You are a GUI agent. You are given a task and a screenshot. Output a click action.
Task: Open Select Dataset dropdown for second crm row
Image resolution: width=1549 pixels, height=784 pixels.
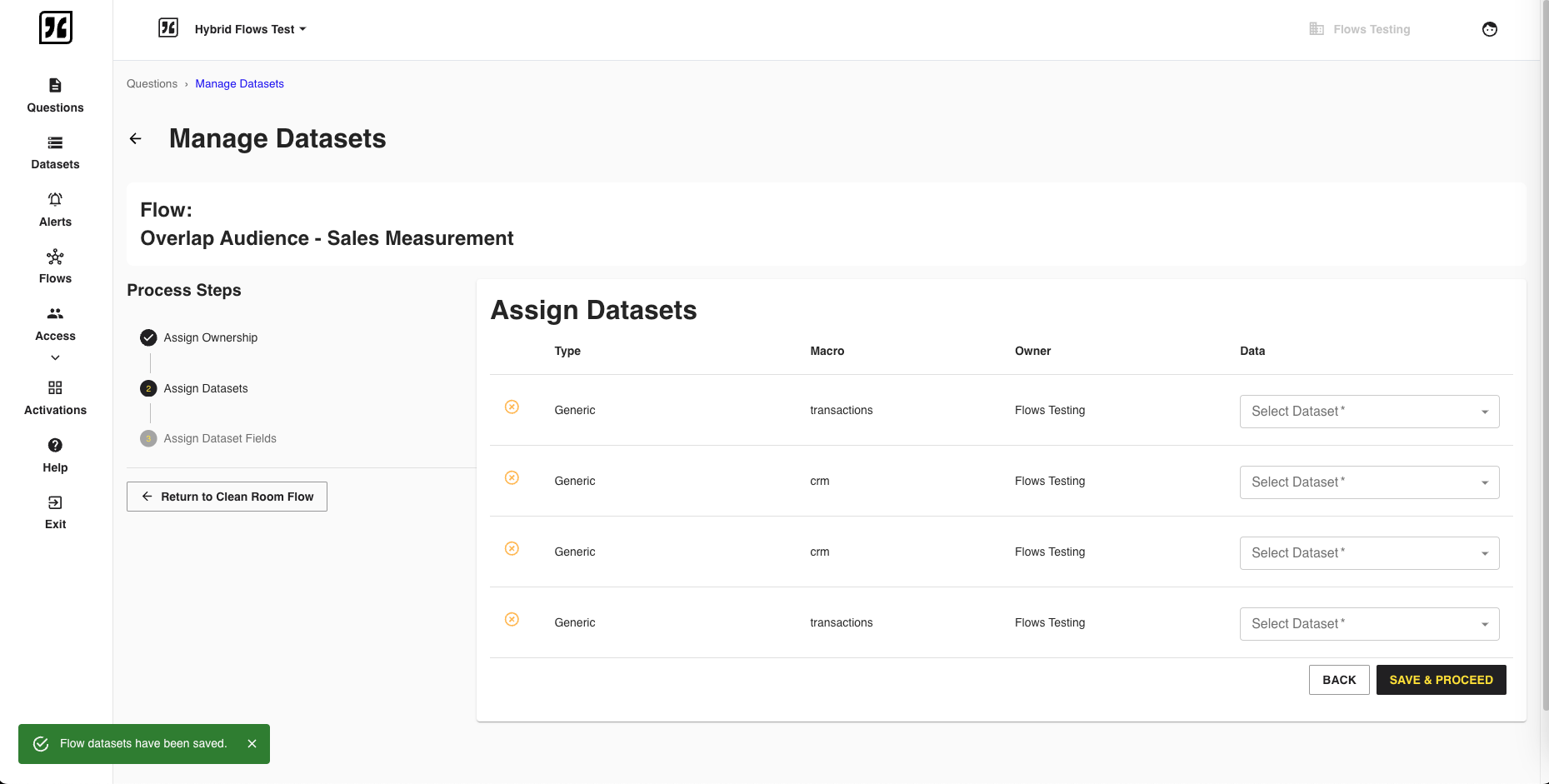(x=1369, y=553)
